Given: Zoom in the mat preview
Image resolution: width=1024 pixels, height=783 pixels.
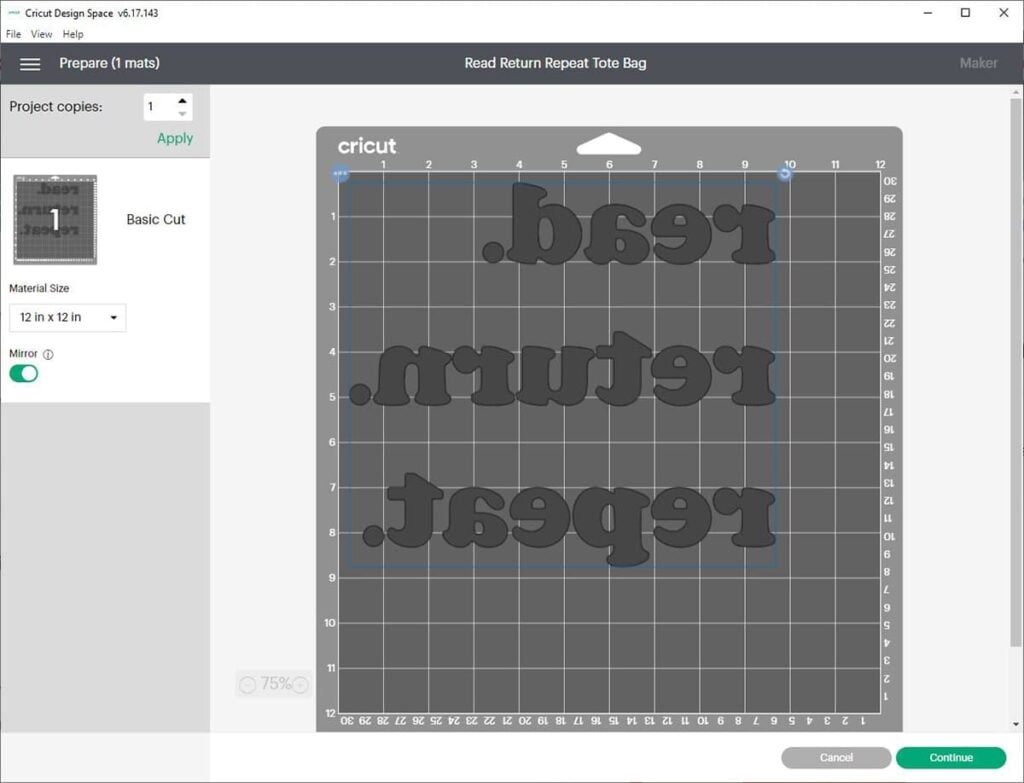Looking at the screenshot, I should (300, 684).
